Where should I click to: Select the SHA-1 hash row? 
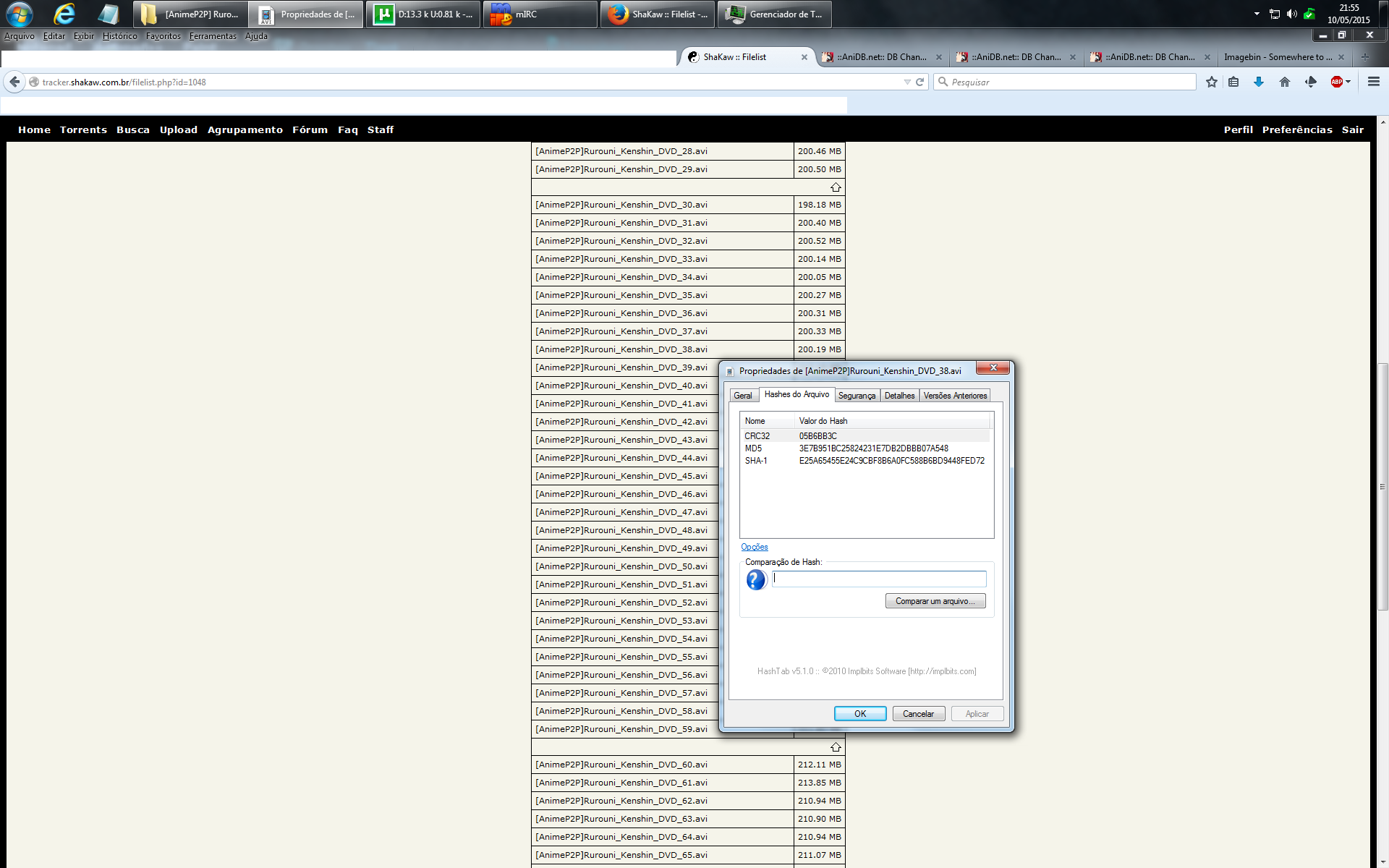click(866, 461)
